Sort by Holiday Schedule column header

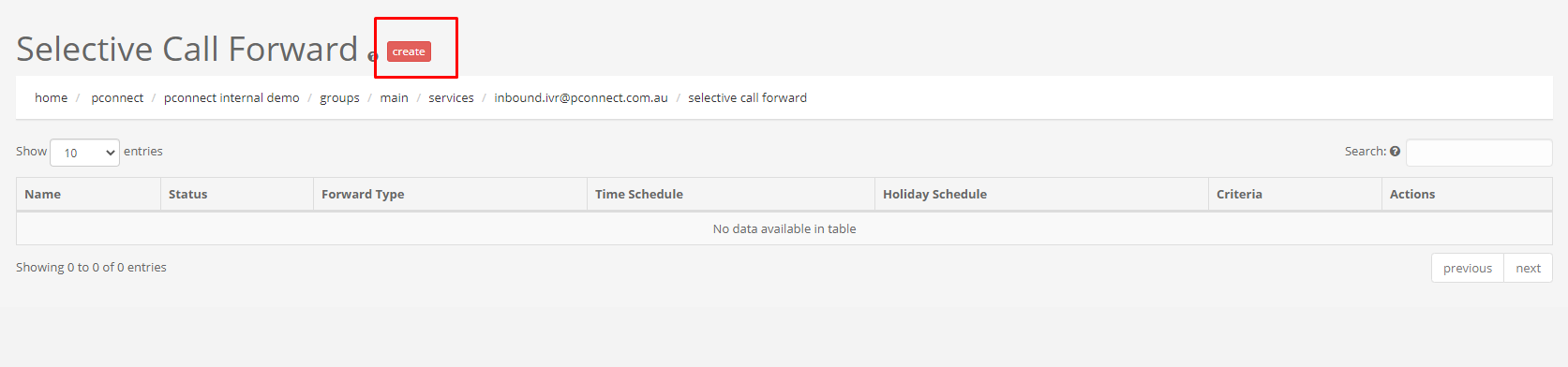click(x=1041, y=194)
